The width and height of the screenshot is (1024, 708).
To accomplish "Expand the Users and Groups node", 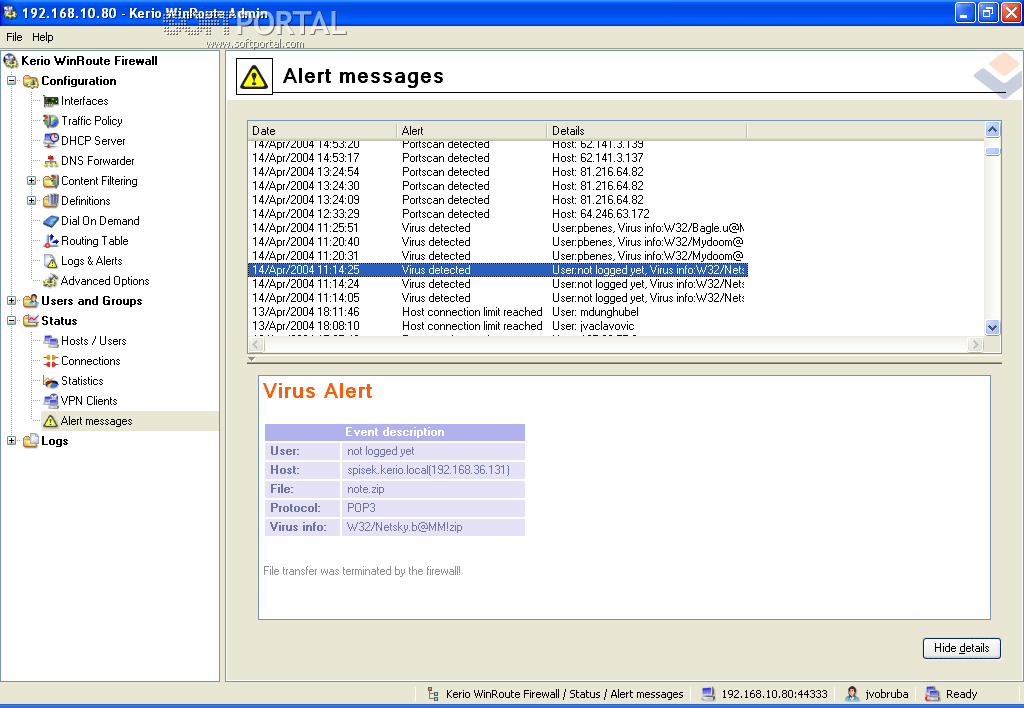I will [x=12, y=301].
